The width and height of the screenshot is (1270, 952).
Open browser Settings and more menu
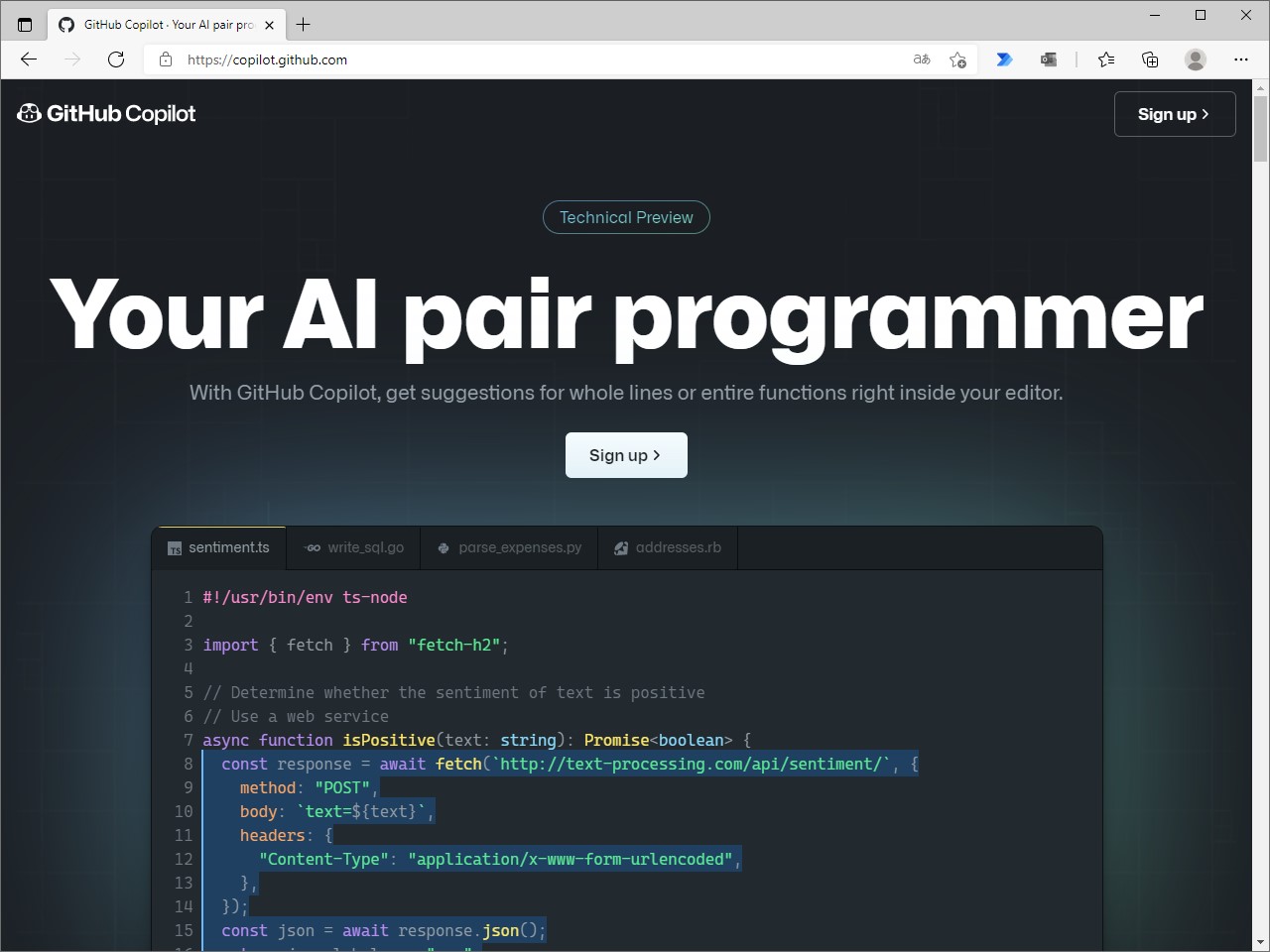1241,59
